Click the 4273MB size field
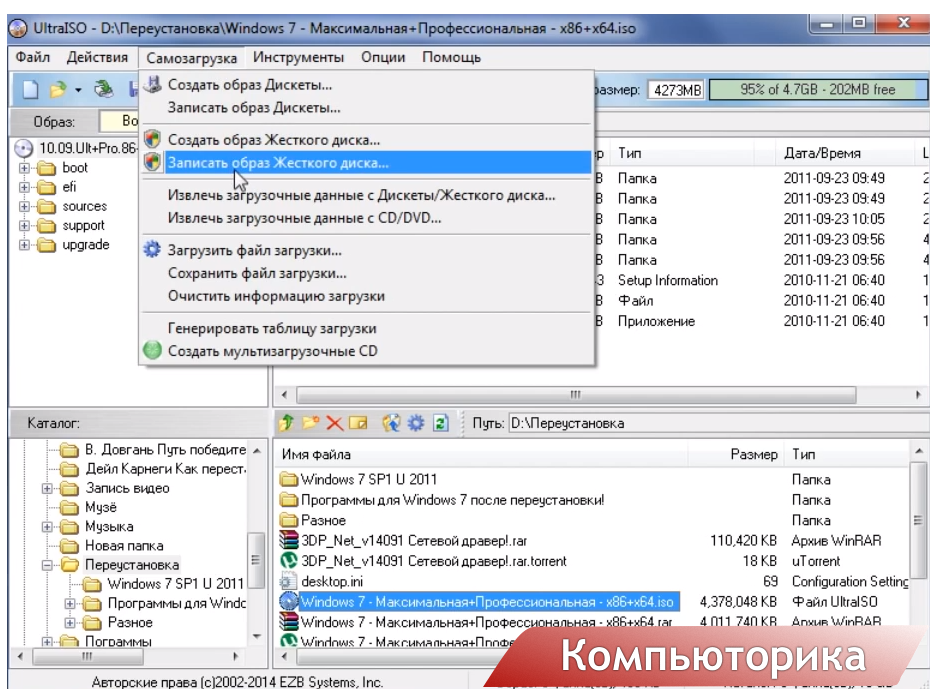This screenshot has width=935, height=690. click(677, 90)
